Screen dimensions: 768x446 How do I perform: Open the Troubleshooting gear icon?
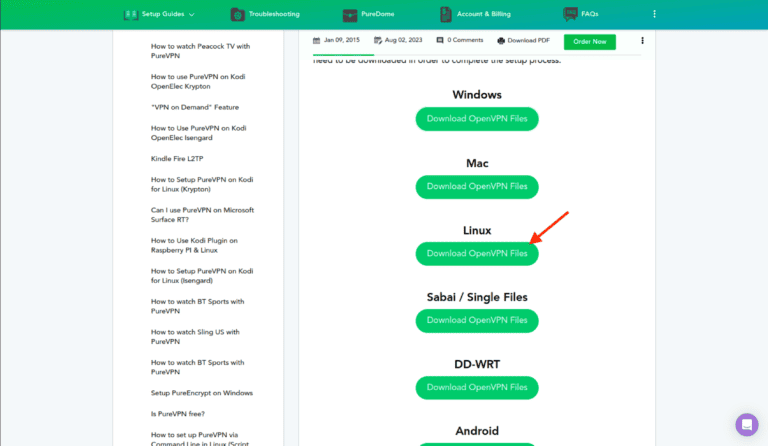click(x=238, y=15)
